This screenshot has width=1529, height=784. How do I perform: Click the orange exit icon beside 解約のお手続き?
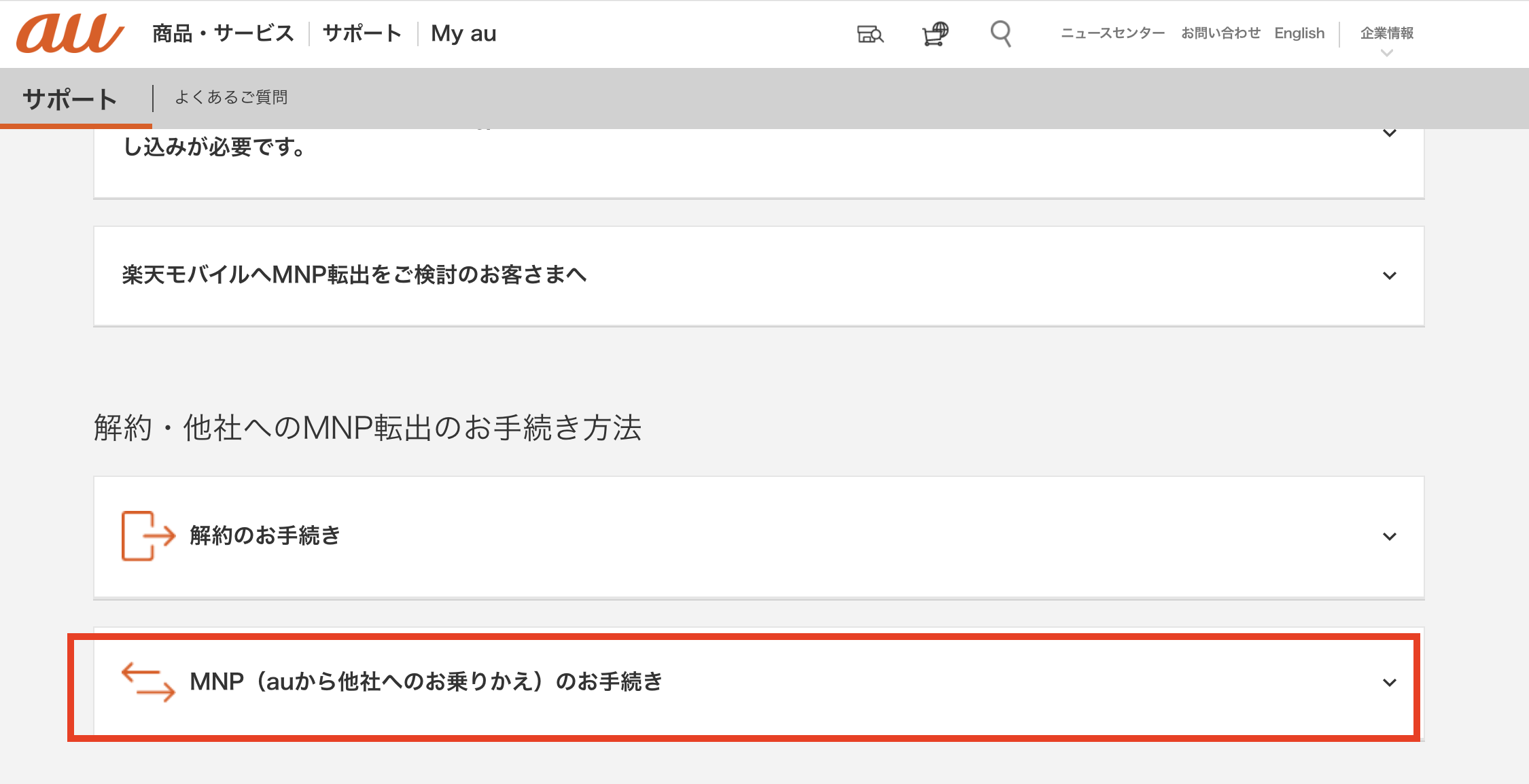tap(148, 536)
